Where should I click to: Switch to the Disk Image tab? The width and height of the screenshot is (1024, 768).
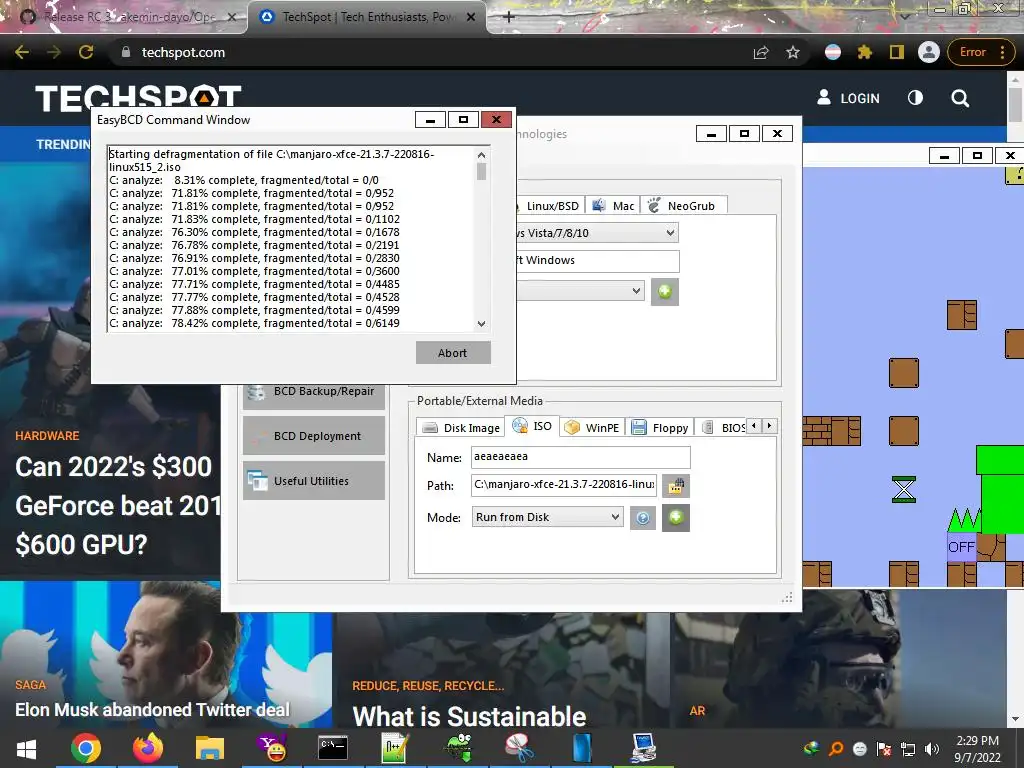(x=462, y=428)
